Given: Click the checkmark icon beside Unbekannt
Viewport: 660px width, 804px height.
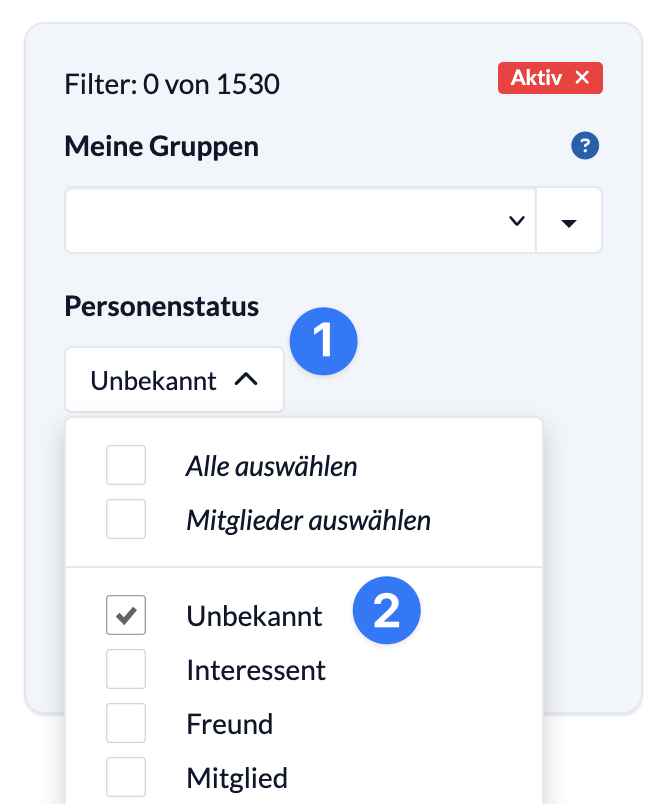Looking at the screenshot, I should point(125,615).
